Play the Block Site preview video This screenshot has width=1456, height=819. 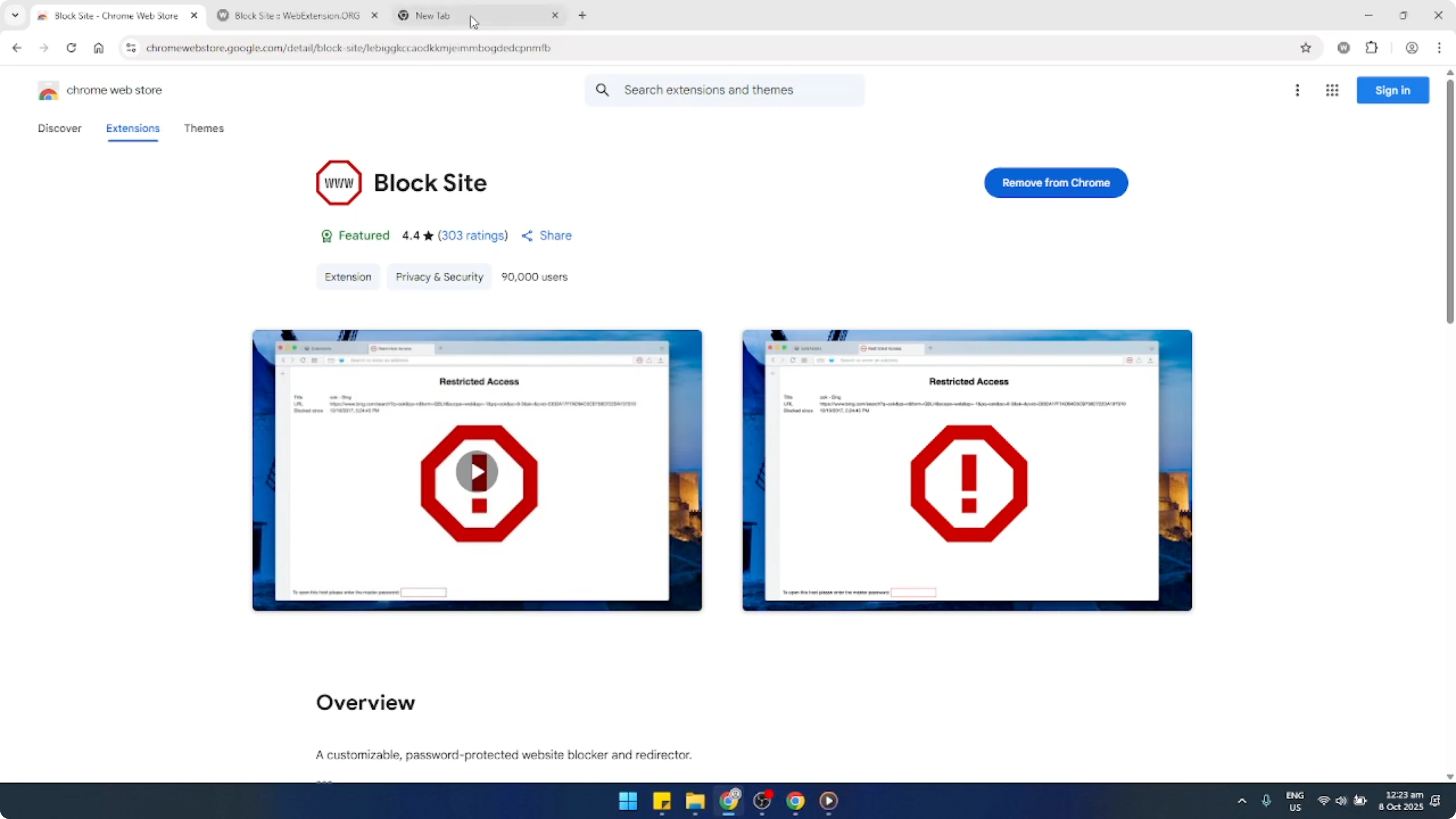coord(477,471)
